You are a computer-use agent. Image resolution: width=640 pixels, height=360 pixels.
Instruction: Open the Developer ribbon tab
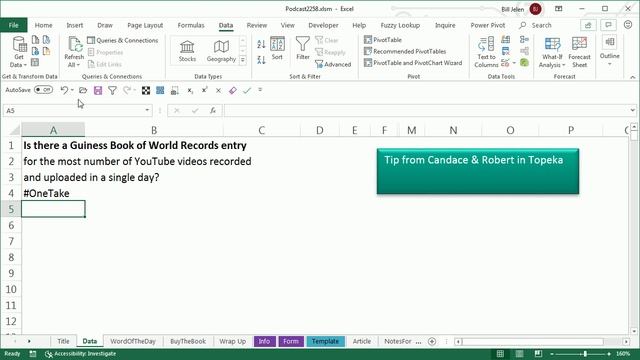(x=323, y=25)
